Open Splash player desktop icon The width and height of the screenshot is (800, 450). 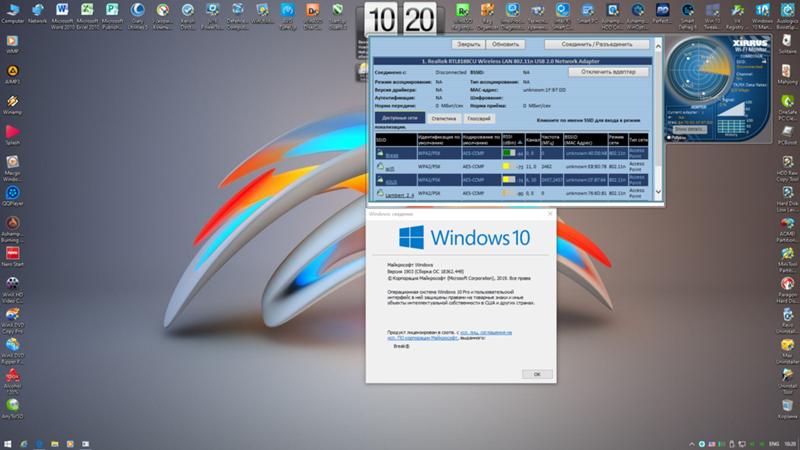pyautogui.click(x=12, y=135)
